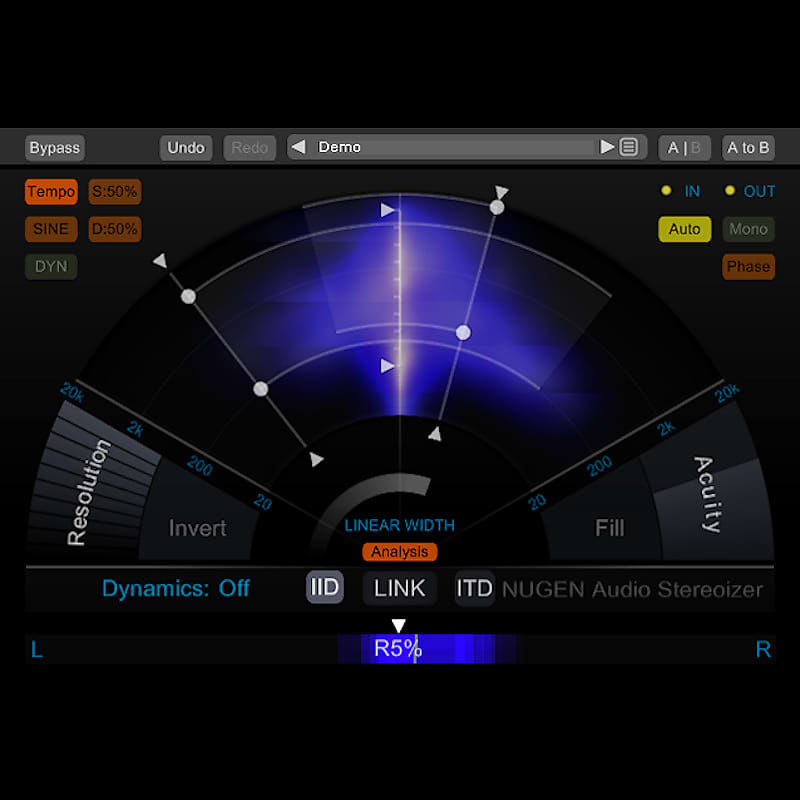Toggle the Invert function
Screen dimensions: 800x800
click(x=197, y=528)
